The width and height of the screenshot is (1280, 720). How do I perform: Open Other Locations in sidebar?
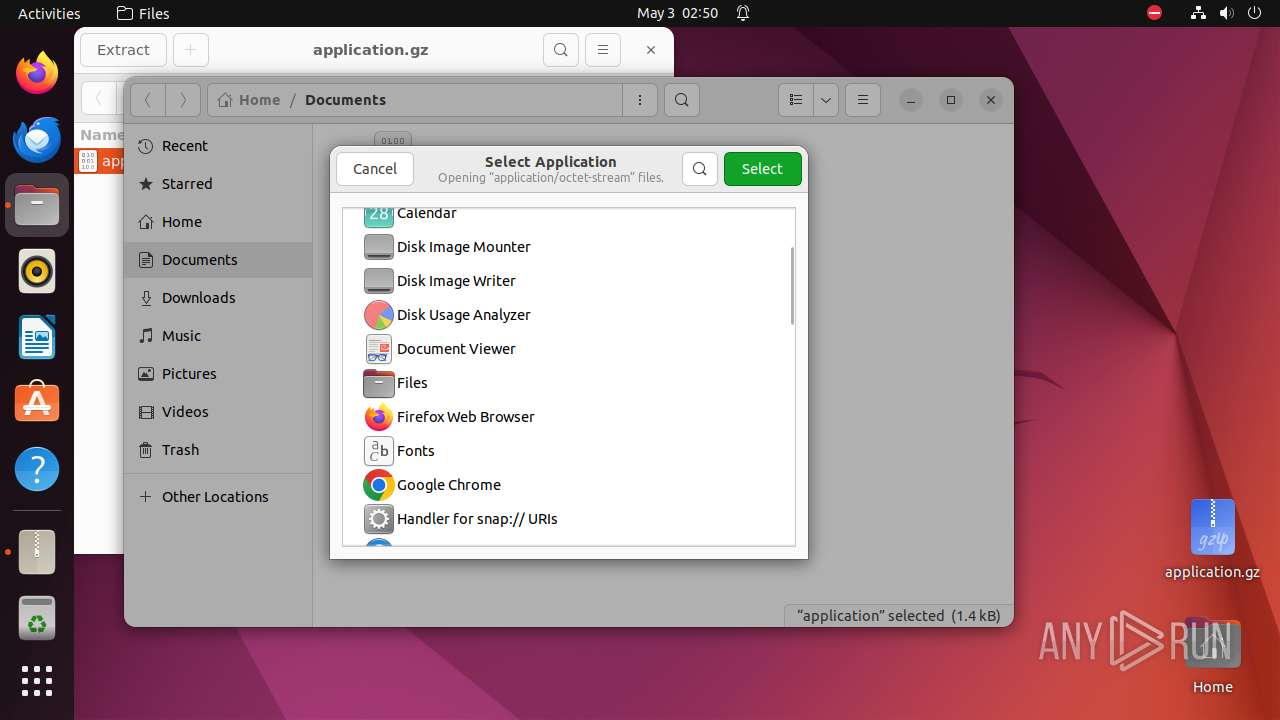pos(218,497)
